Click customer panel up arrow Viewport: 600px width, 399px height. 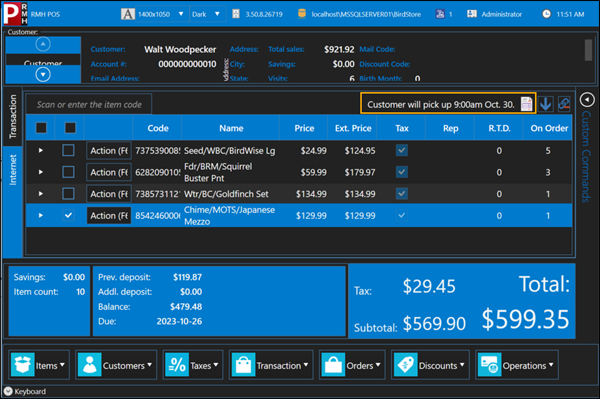pyautogui.click(x=43, y=44)
